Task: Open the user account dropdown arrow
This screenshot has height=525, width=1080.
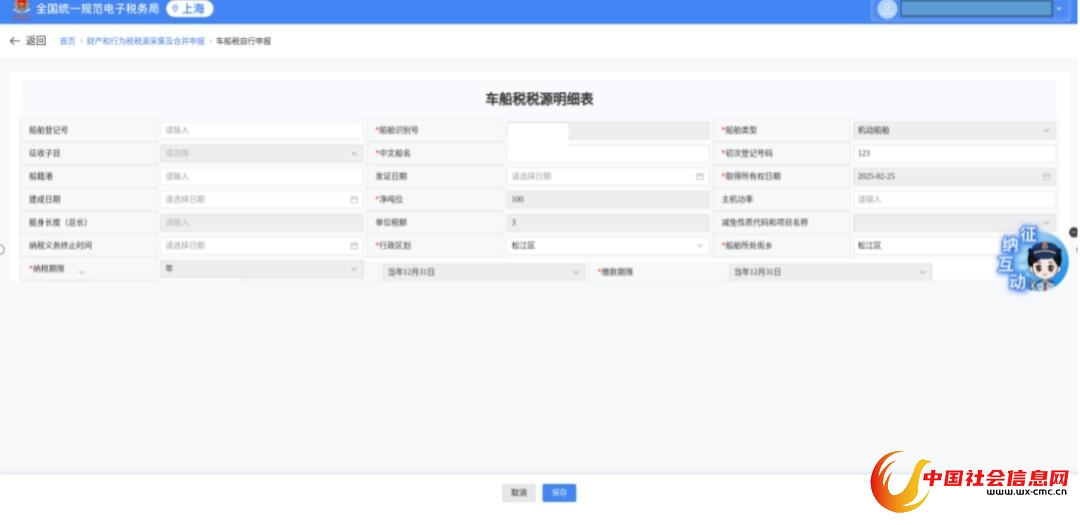Action: point(1058,9)
